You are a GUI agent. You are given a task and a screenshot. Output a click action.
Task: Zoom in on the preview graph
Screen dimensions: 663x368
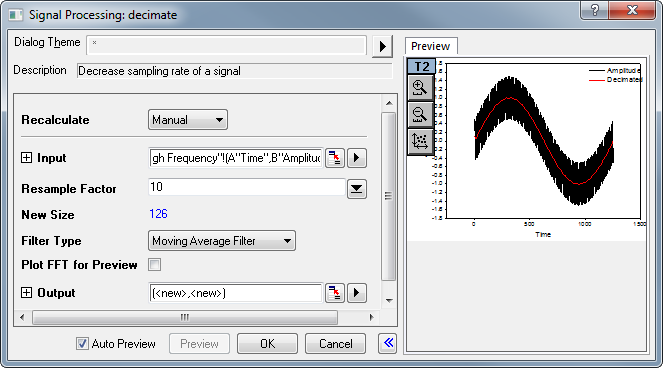tap(420, 88)
